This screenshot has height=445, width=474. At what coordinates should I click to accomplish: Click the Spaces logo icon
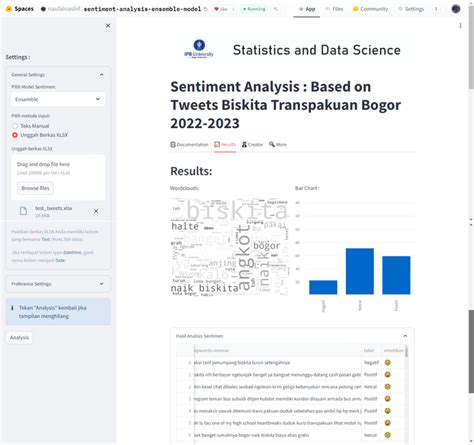(9, 9)
